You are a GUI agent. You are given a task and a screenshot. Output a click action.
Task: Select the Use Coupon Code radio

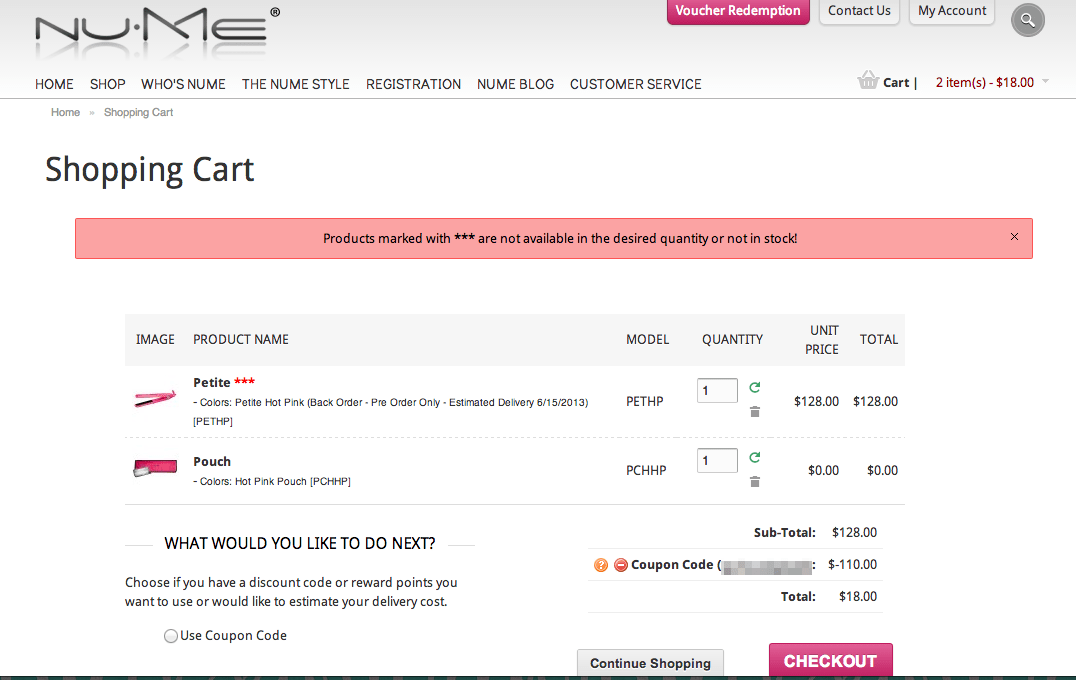pyautogui.click(x=171, y=636)
